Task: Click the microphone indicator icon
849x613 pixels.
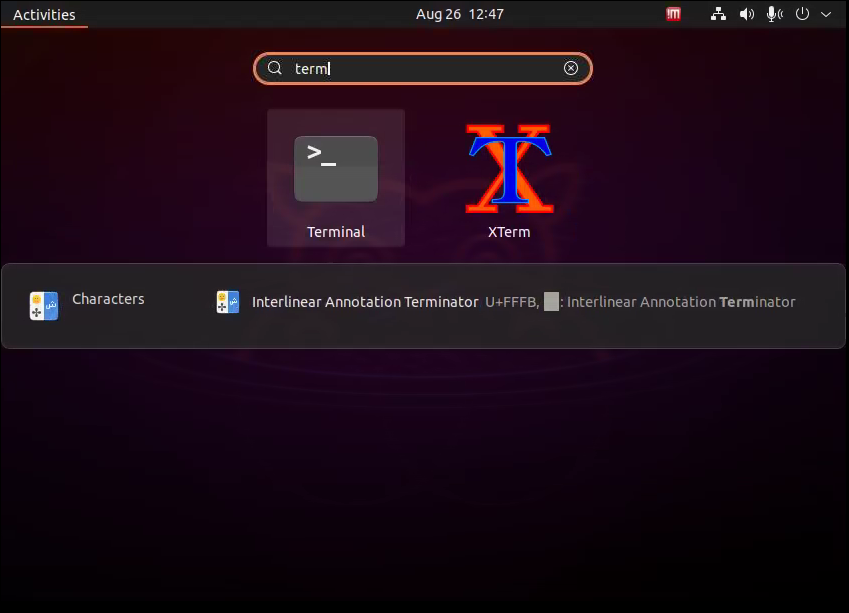Action: coord(775,14)
